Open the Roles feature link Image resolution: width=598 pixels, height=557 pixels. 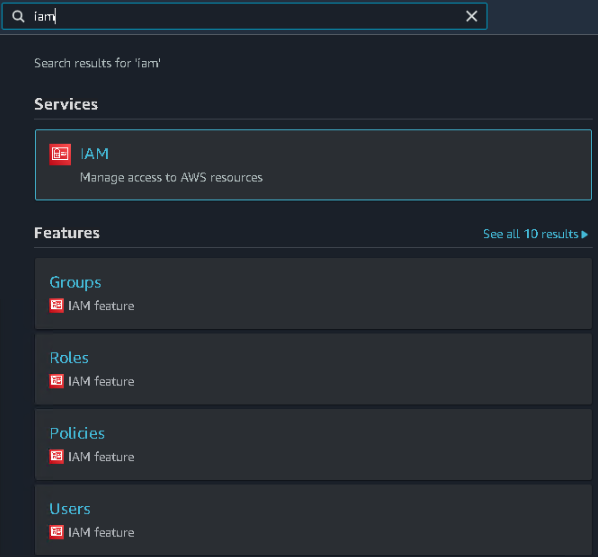[69, 357]
